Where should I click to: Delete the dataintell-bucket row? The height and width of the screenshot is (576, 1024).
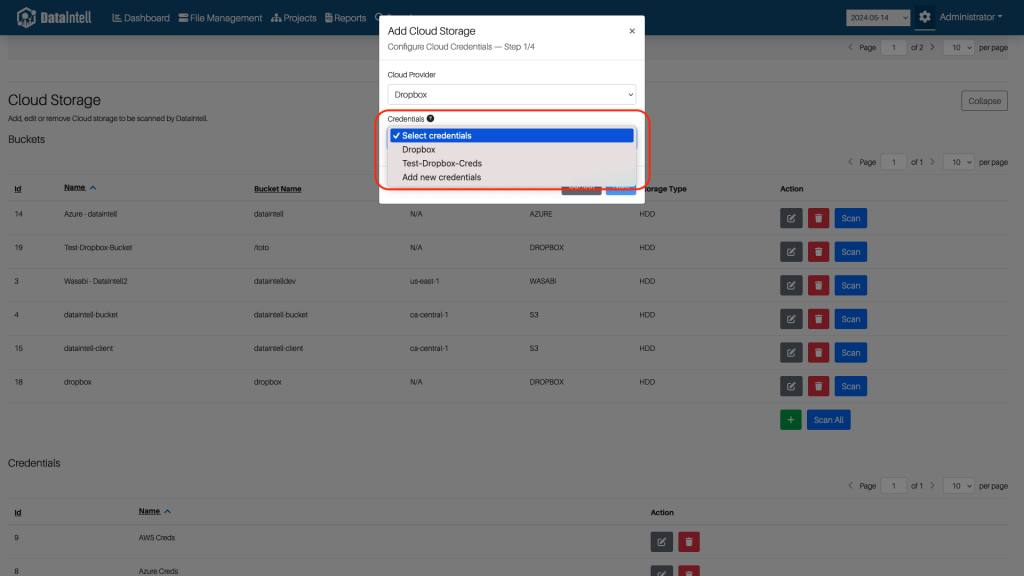click(818, 319)
